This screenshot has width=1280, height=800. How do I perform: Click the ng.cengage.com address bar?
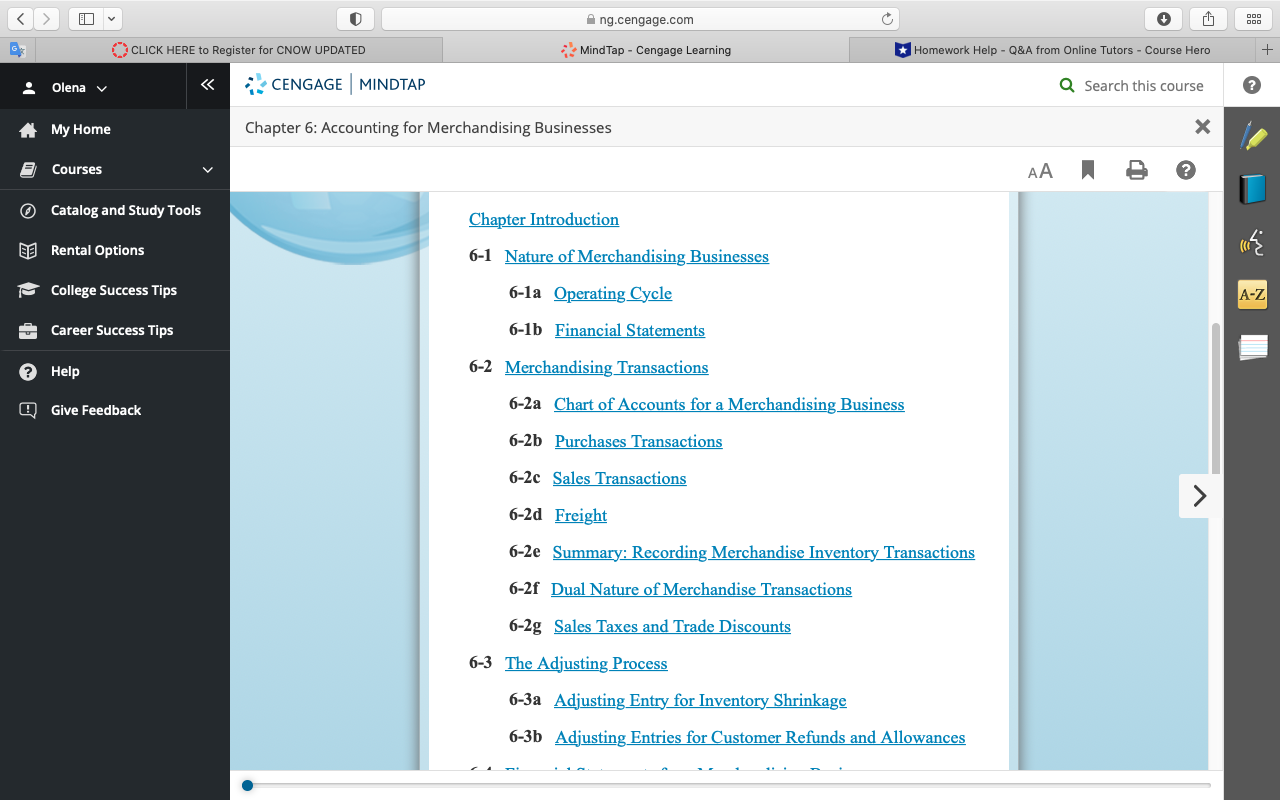pyautogui.click(x=640, y=19)
